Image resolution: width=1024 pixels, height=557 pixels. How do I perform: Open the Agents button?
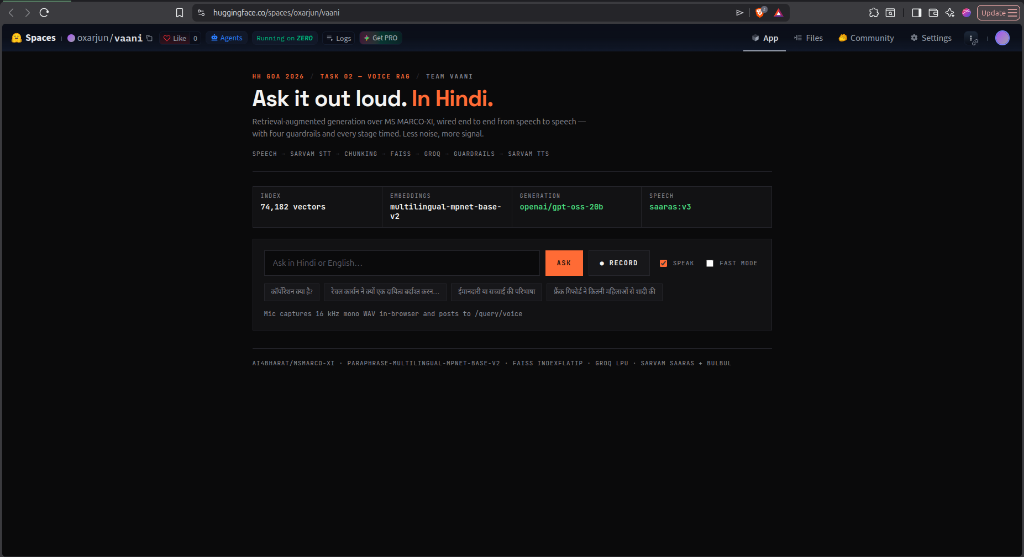pos(227,38)
